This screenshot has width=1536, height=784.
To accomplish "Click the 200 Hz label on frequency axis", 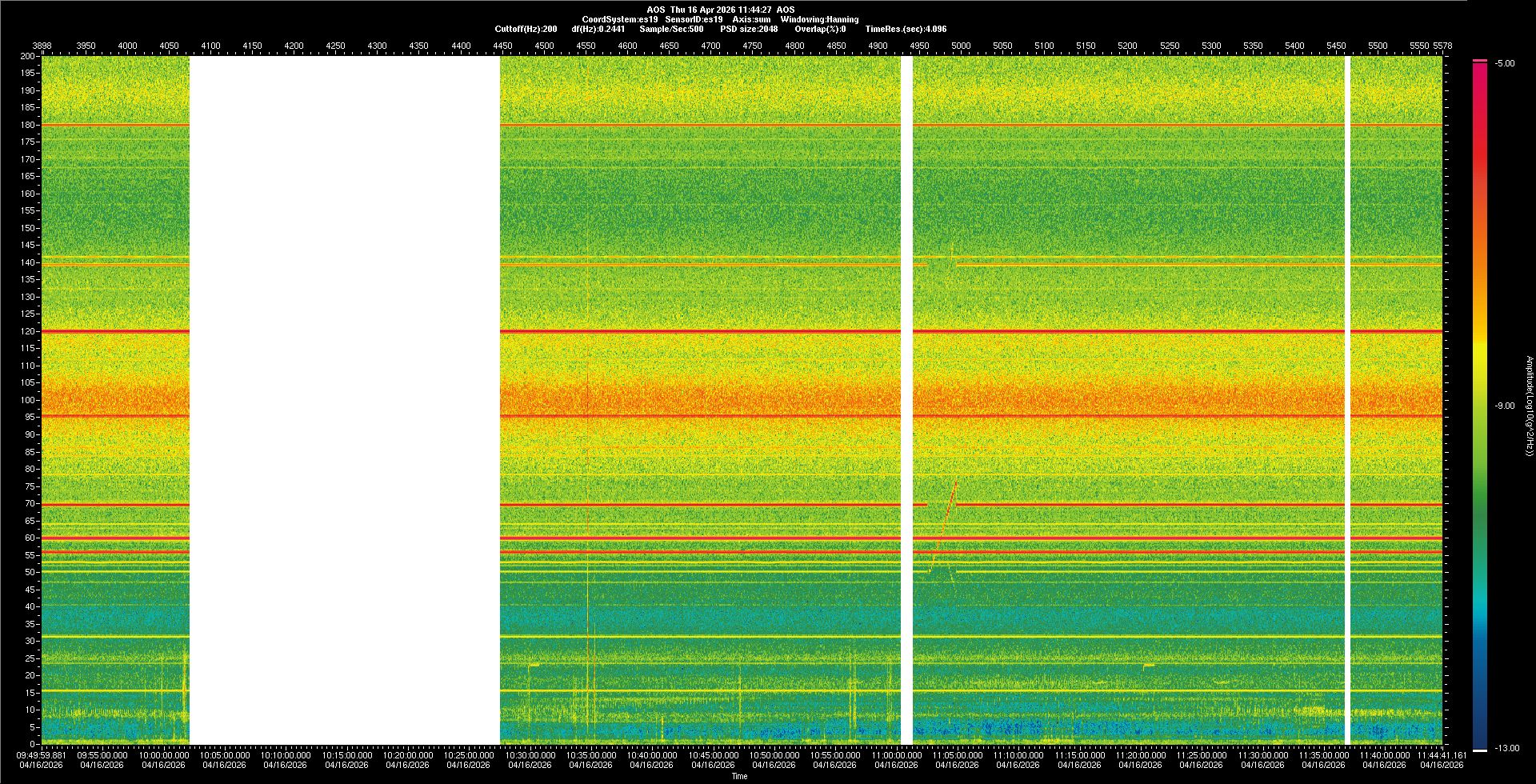I will tap(28, 56).
